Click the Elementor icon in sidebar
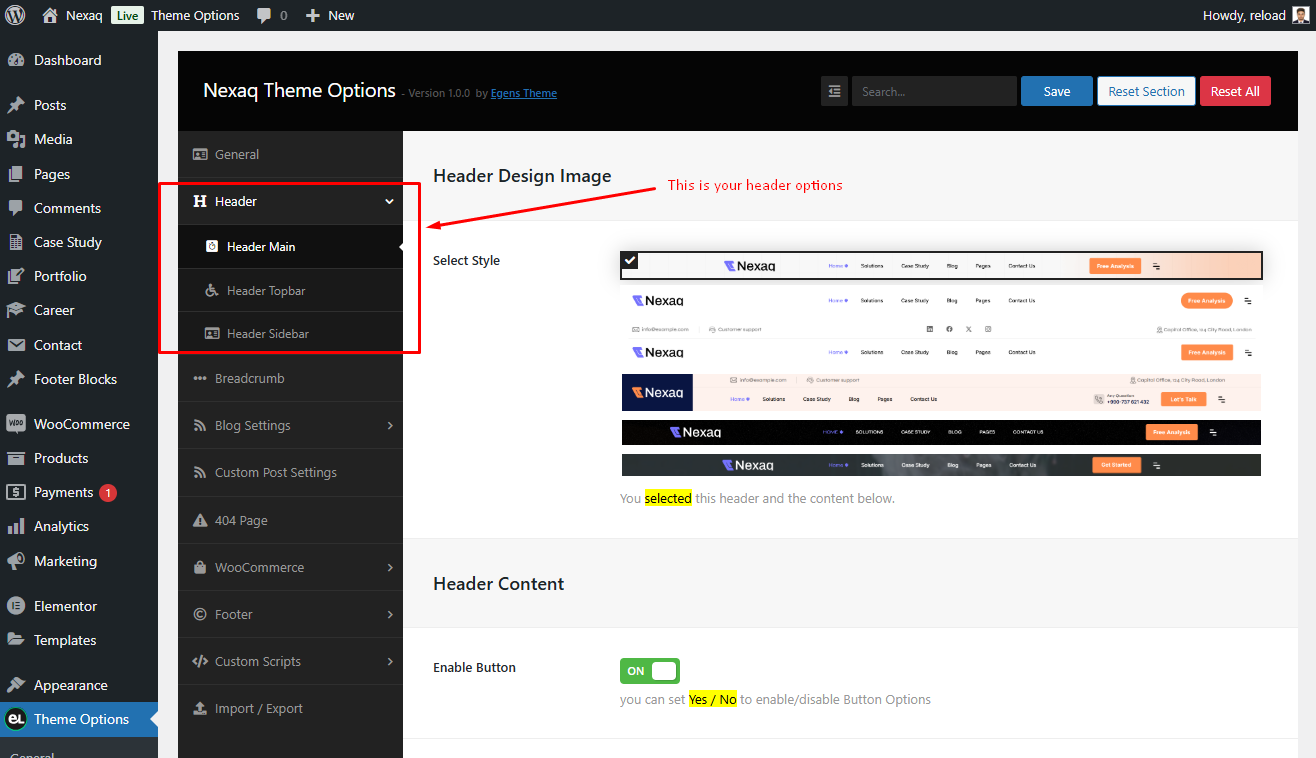Viewport: 1316px width, 758px height. 16,606
